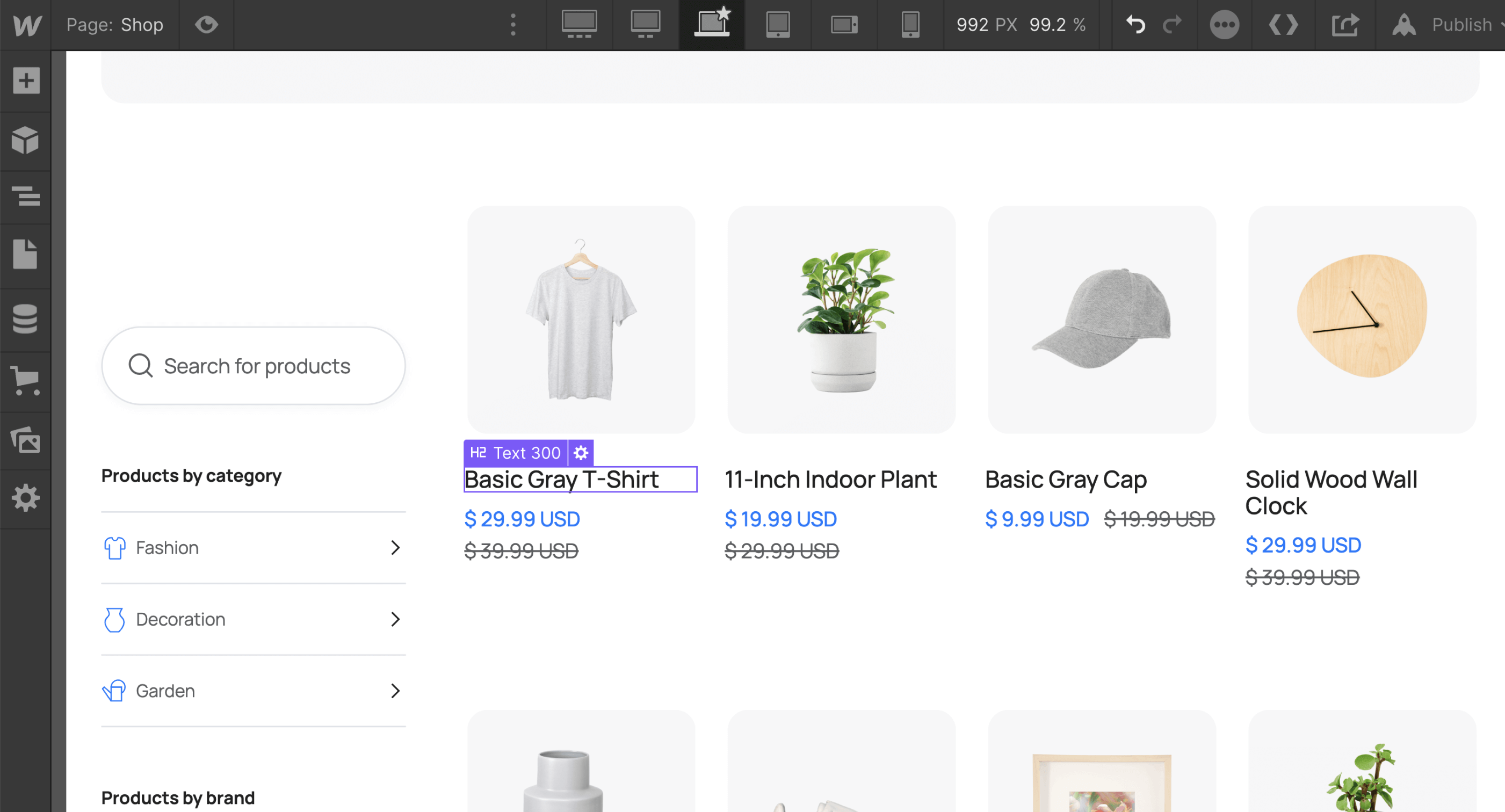
Task: Select the 11-Inch Indoor Plant title
Action: (830, 480)
